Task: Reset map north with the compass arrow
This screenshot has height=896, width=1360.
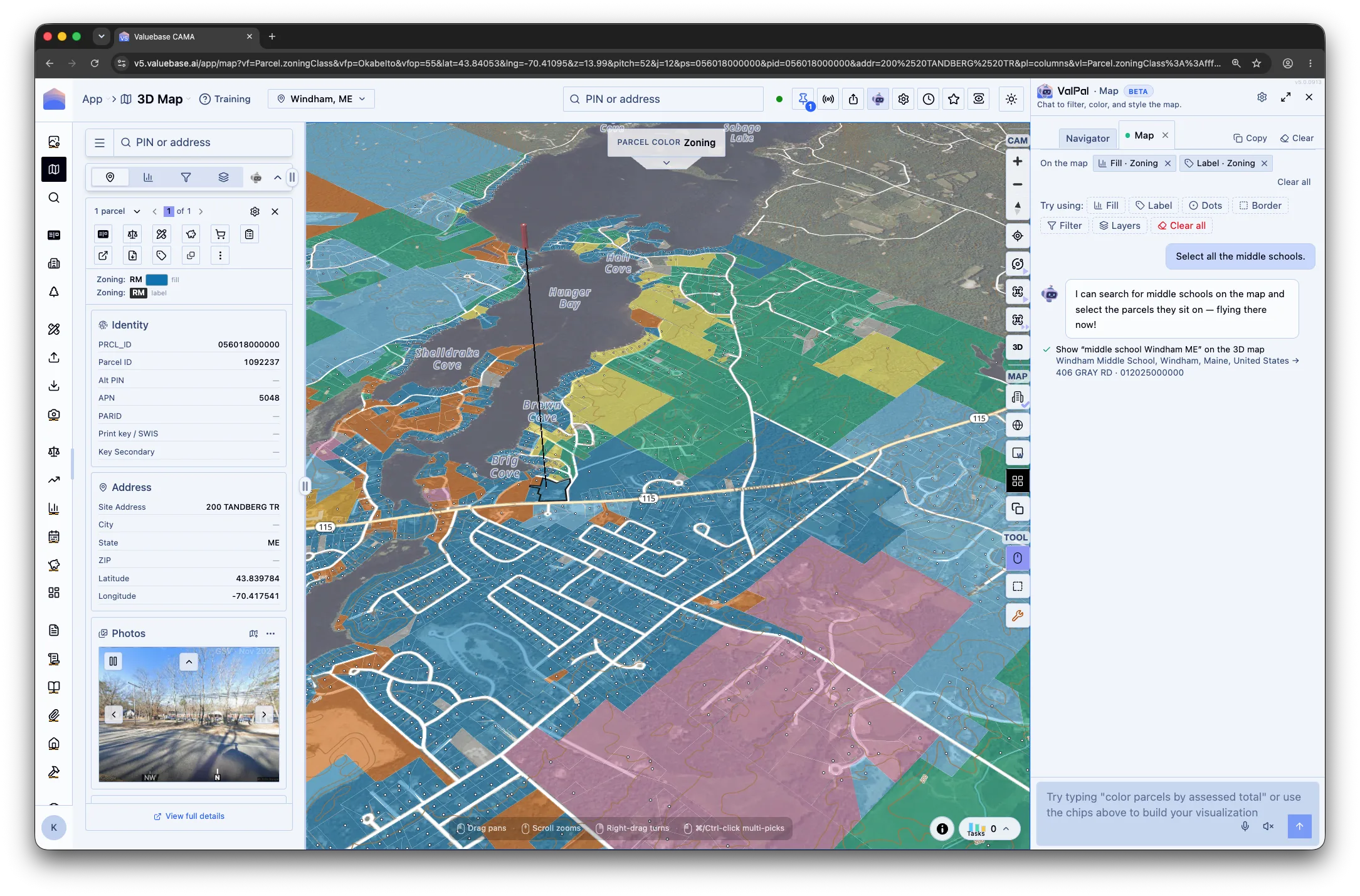Action: [x=1017, y=208]
